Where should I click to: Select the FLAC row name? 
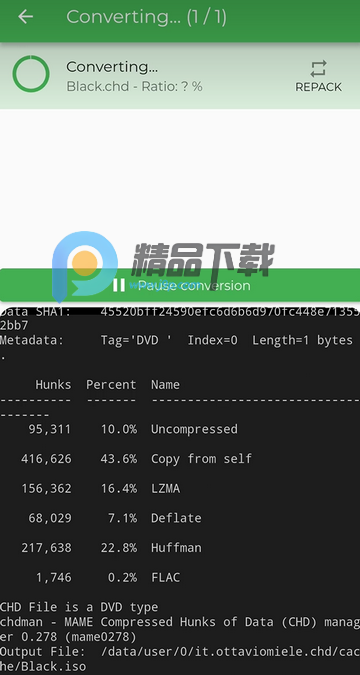(x=165, y=577)
